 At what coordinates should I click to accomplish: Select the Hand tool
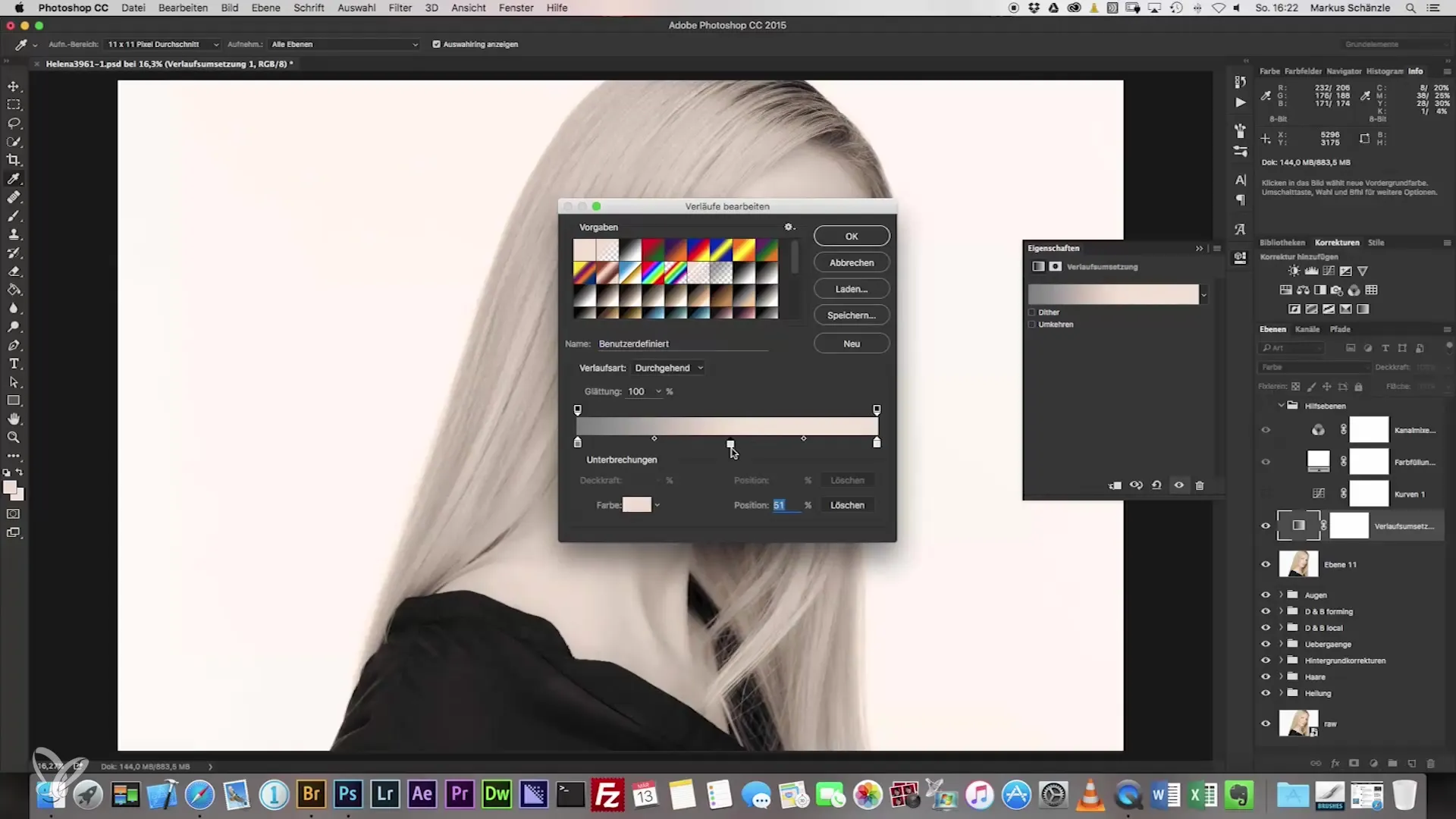(x=14, y=419)
